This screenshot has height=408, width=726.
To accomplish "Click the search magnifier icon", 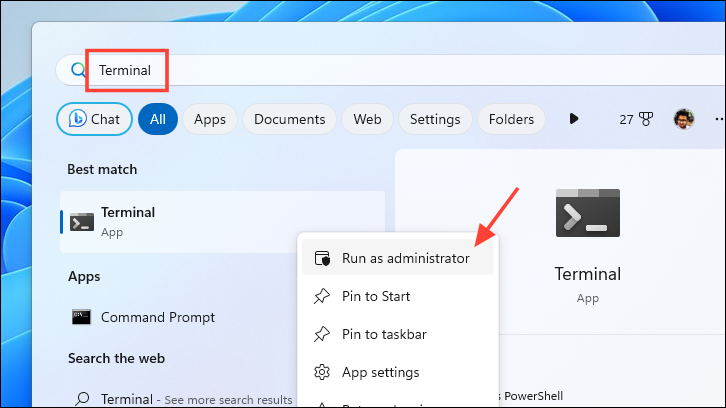I will [x=77, y=70].
